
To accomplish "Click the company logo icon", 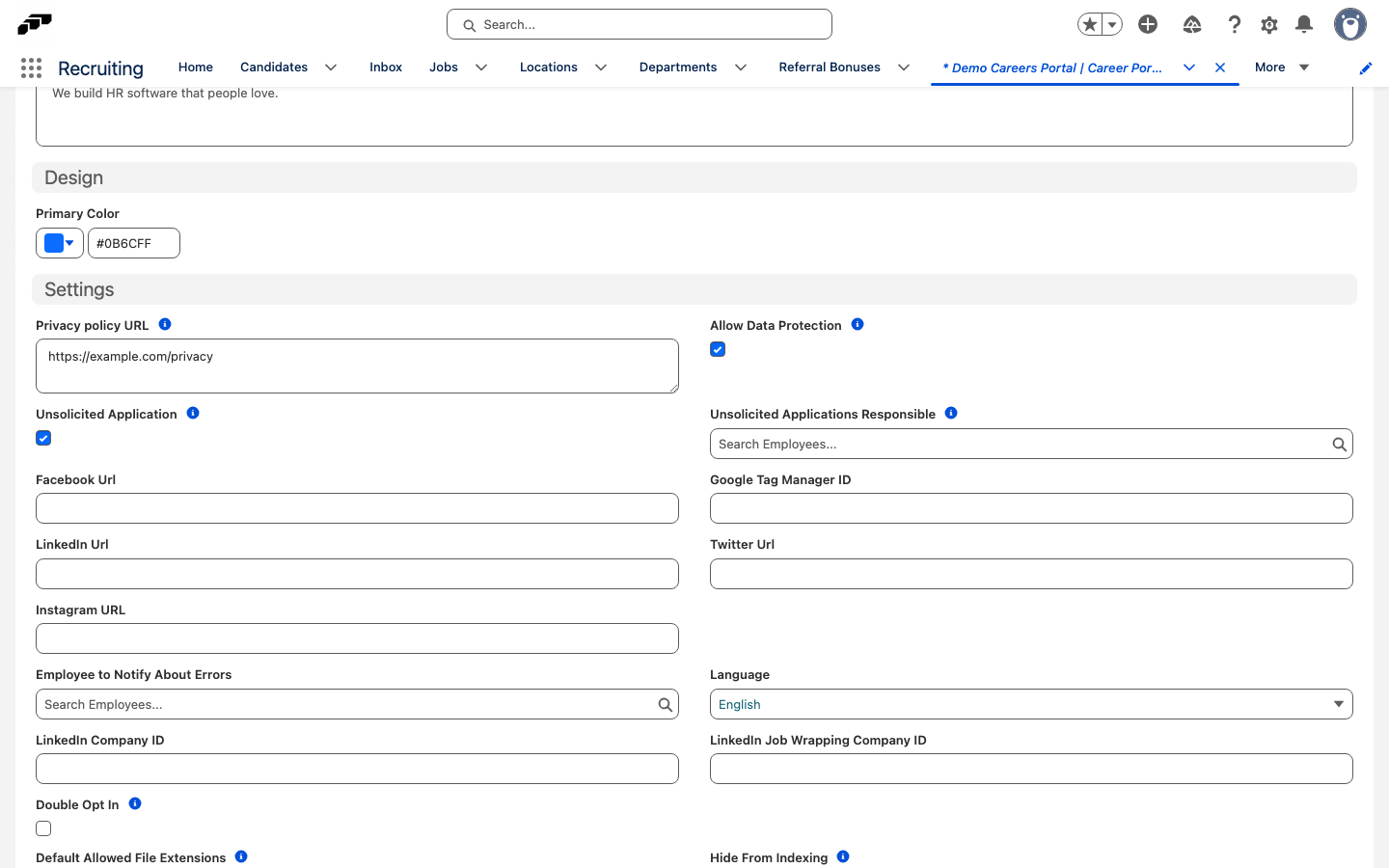I will pyautogui.click(x=35, y=24).
